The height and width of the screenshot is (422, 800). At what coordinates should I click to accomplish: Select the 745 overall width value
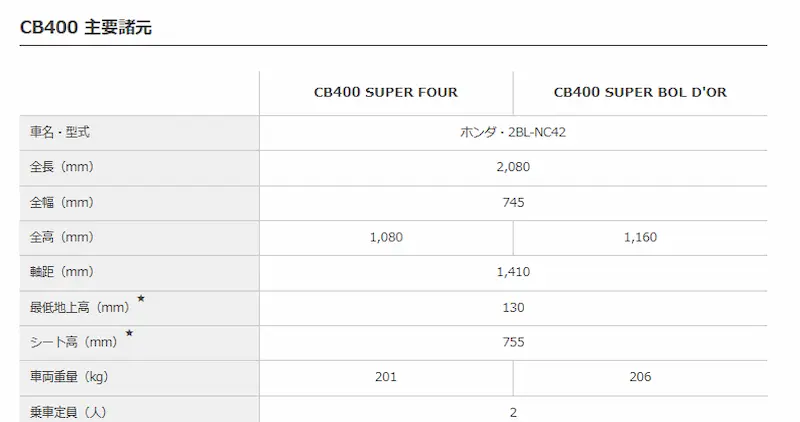(512, 202)
